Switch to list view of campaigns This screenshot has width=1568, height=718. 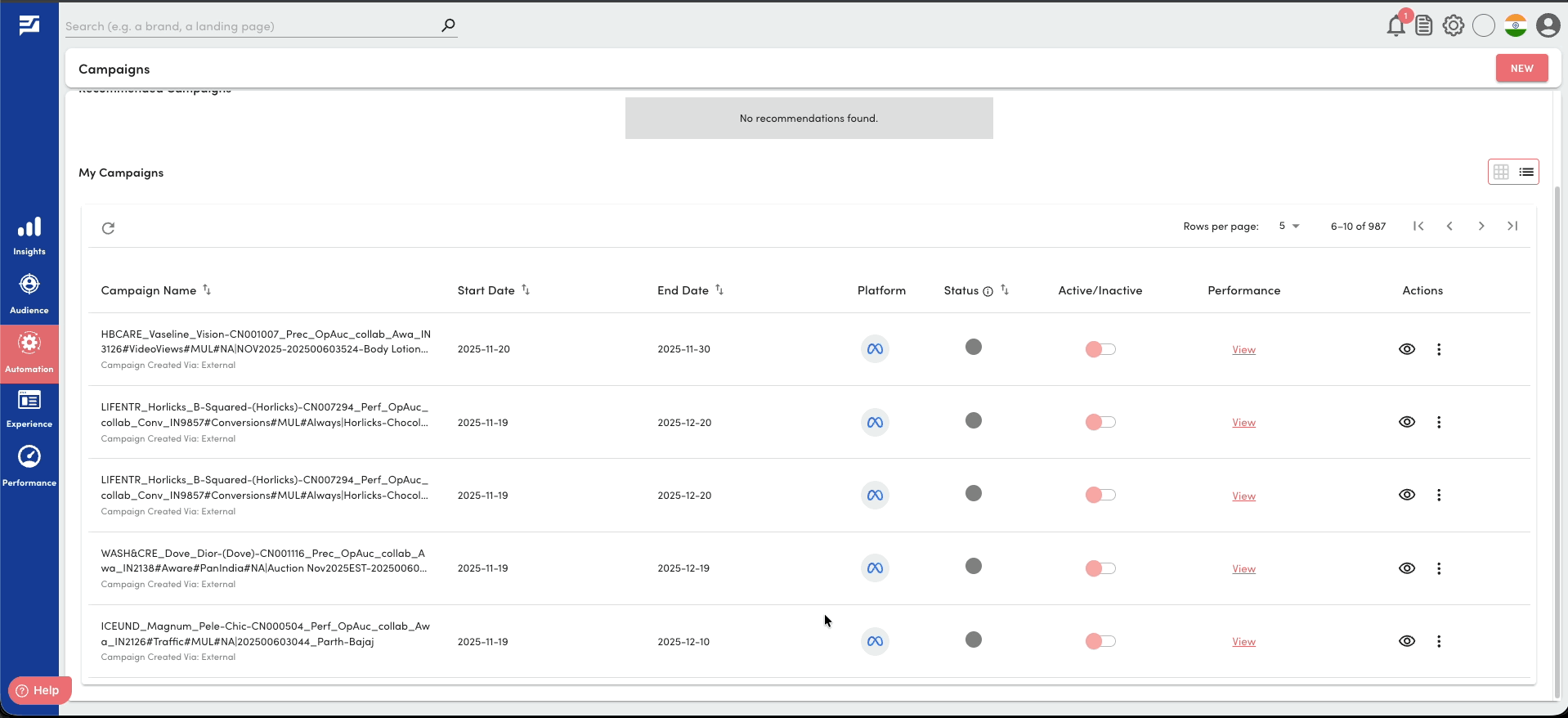[1526, 172]
